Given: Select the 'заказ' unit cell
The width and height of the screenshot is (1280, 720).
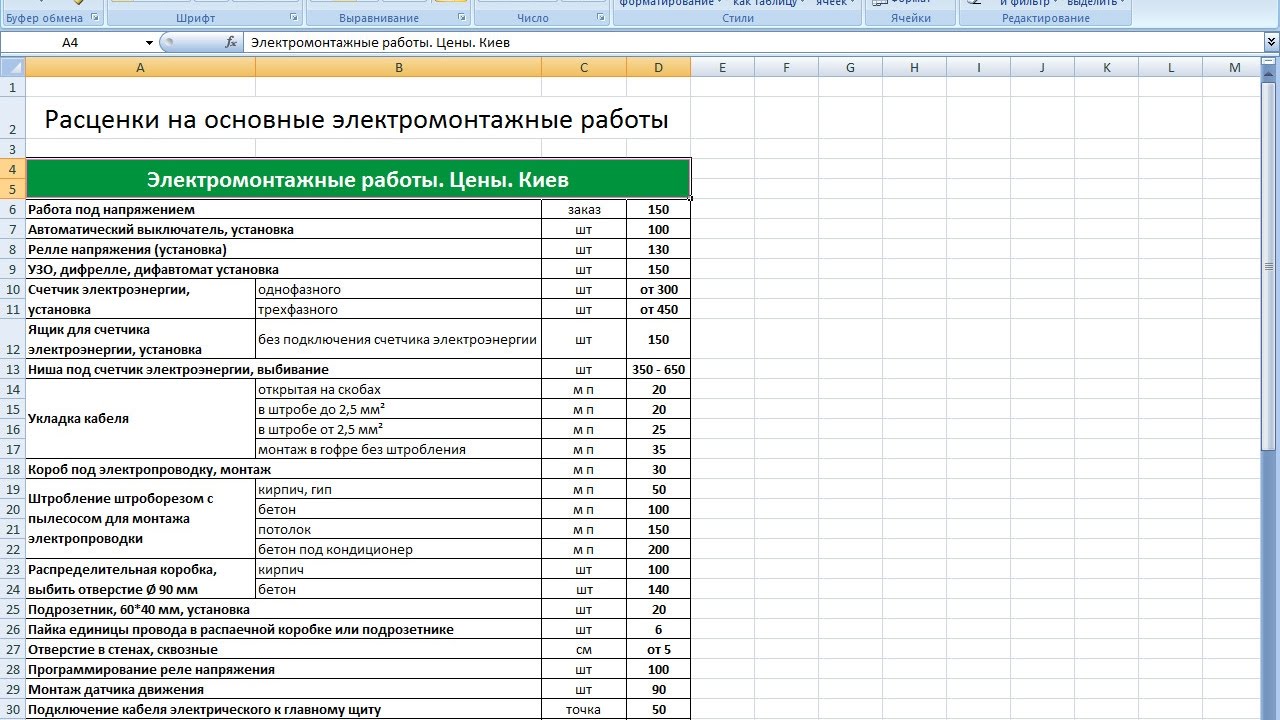Looking at the screenshot, I should (584, 209).
